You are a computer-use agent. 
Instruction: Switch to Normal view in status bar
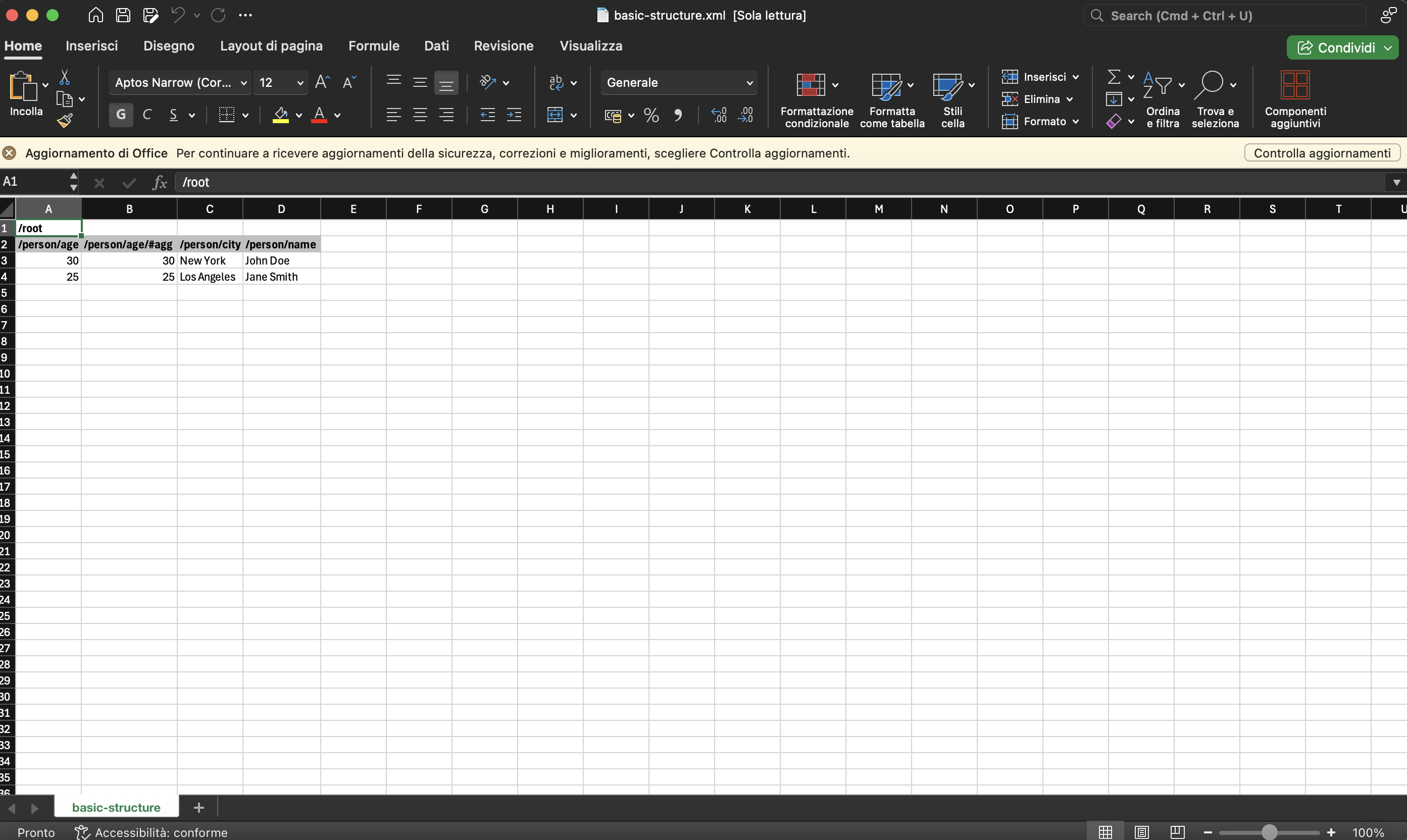click(1104, 832)
